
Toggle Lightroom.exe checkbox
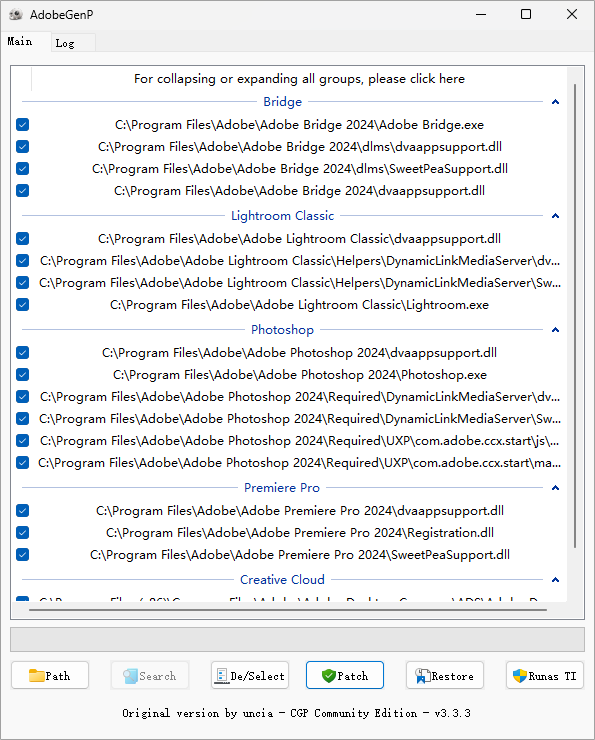click(x=22, y=304)
